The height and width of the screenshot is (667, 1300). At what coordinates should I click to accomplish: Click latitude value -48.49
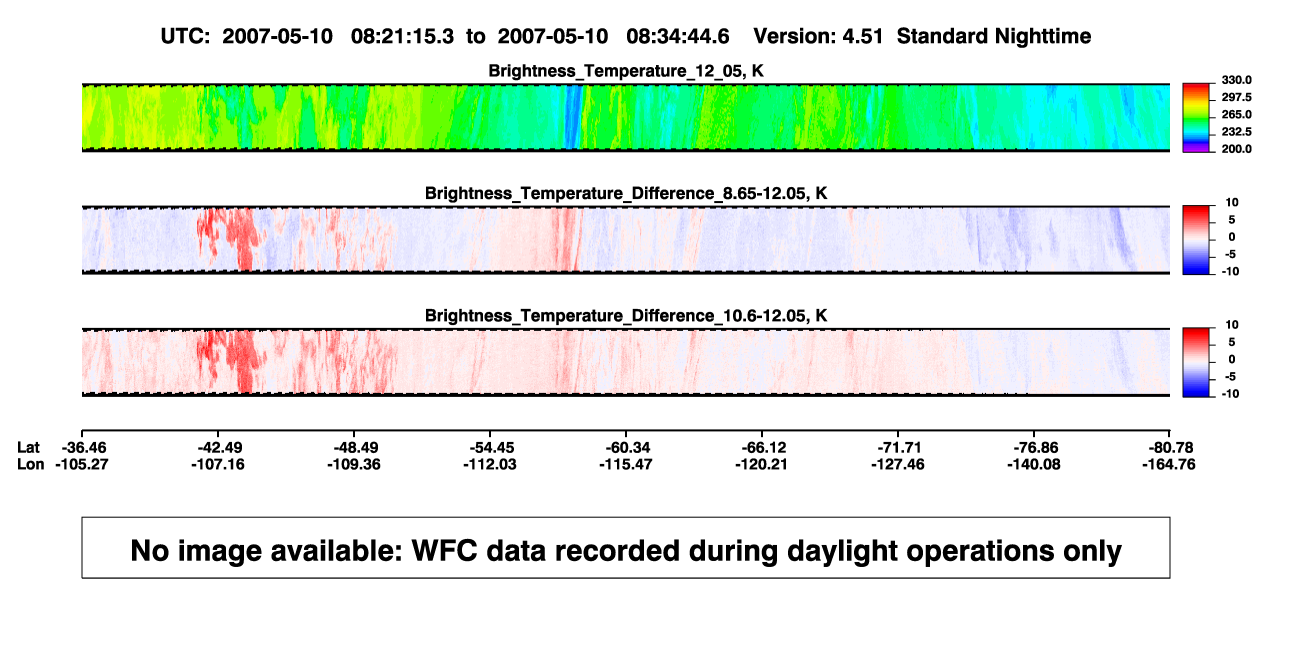pos(355,447)
